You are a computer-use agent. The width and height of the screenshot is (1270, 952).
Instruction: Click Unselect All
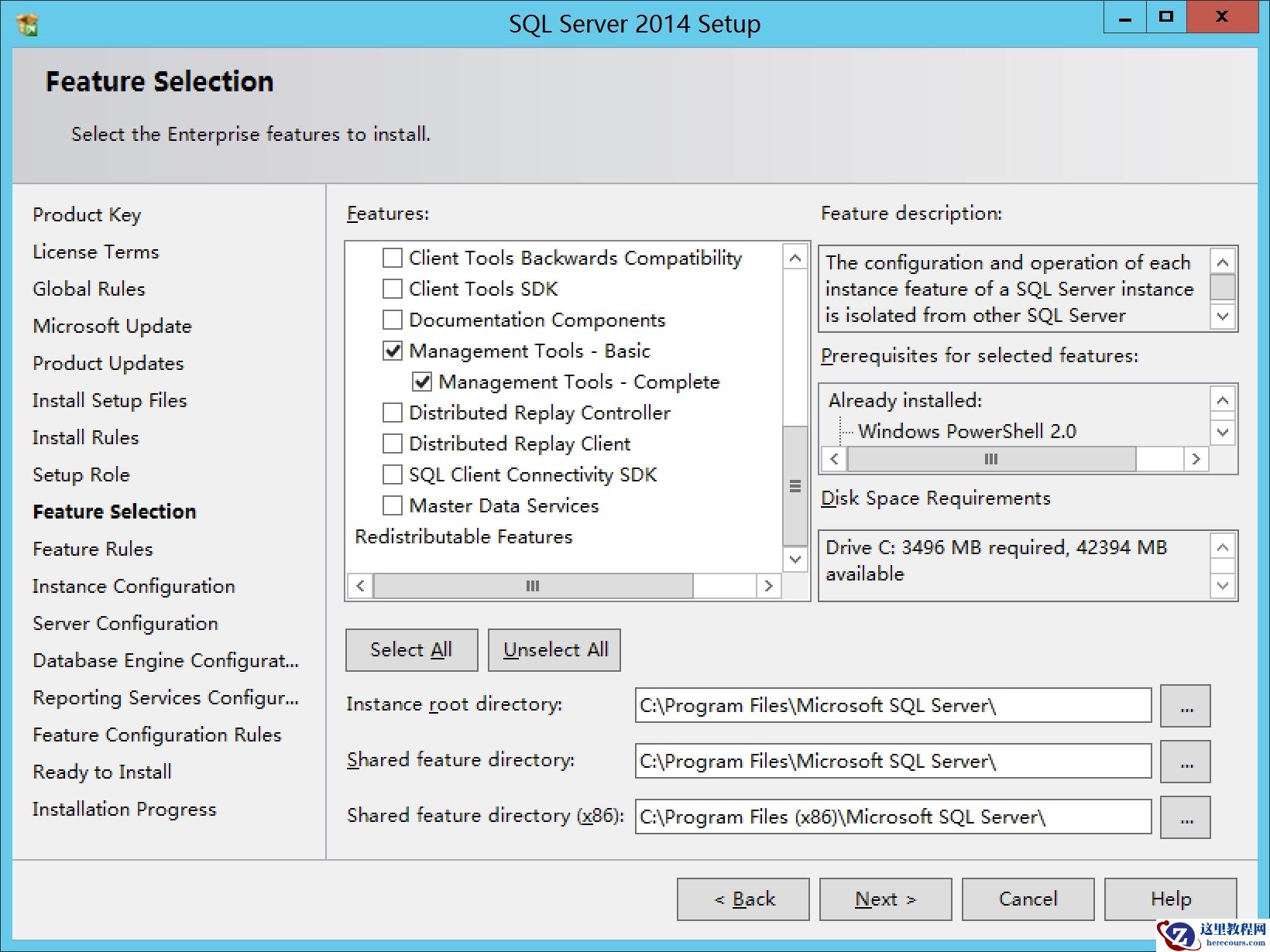(x=554, y=650)
